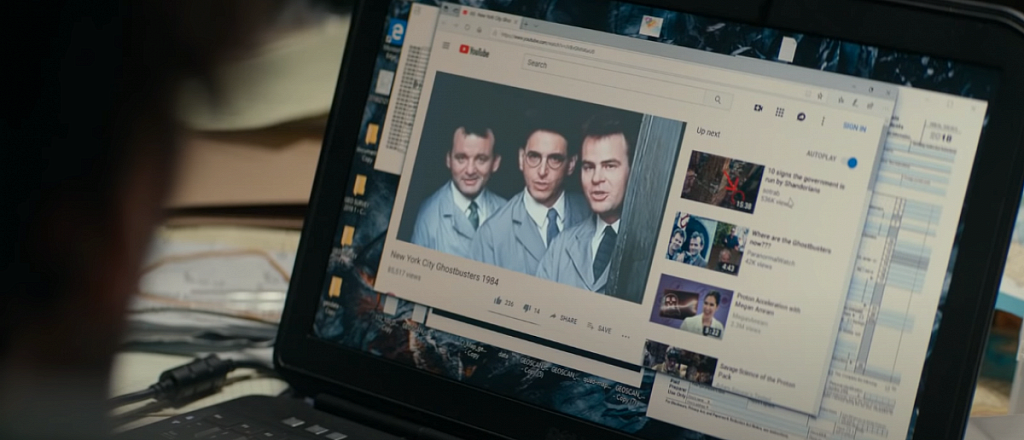
Task: Click the SHARE button
Action: pyautogui.click(x=564, y=319)
